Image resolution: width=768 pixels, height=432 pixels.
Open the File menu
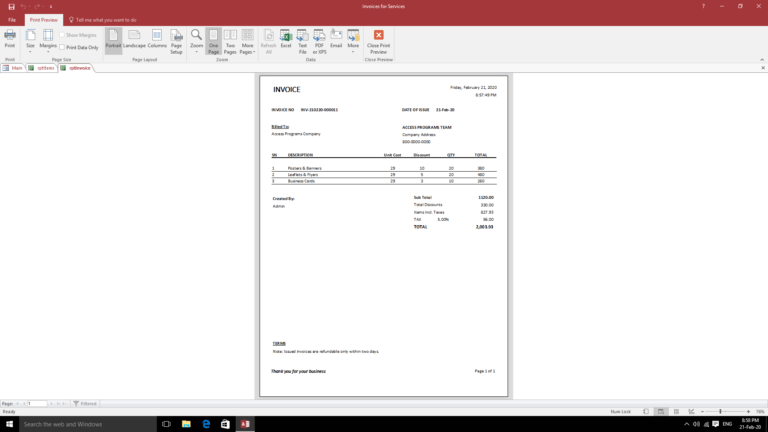coord(12,20)
